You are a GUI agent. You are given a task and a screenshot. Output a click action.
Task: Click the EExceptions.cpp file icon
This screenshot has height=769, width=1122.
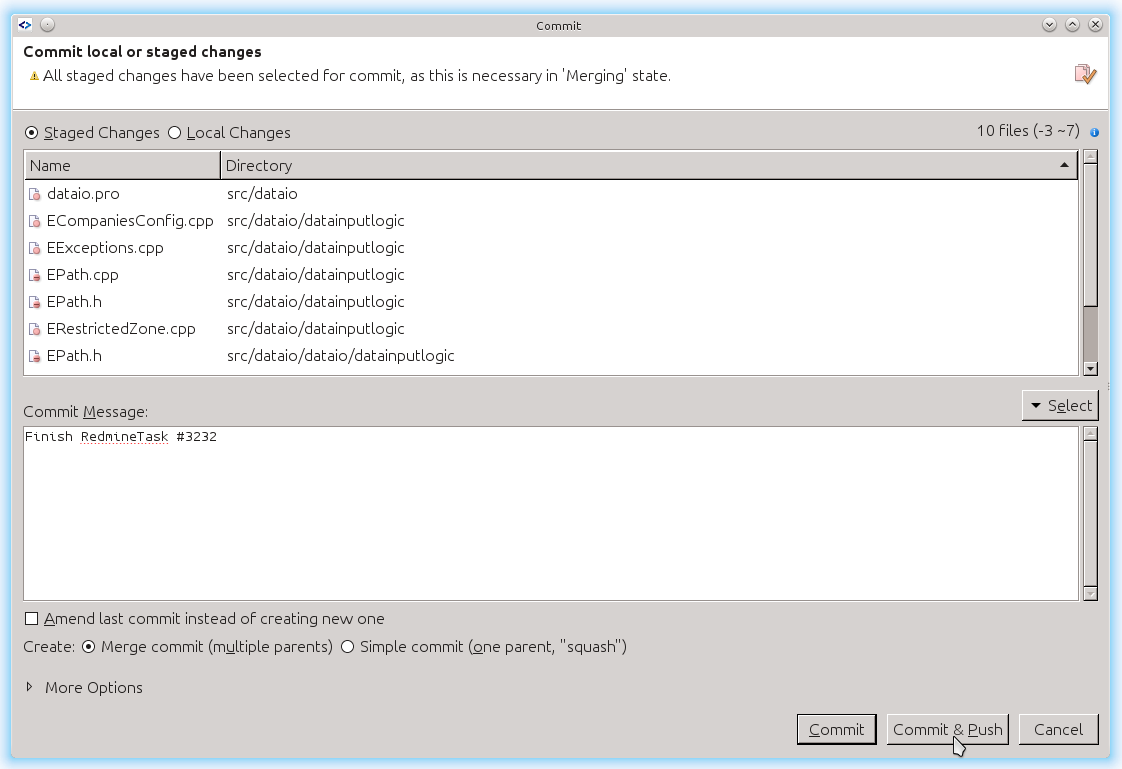point(35,248)
